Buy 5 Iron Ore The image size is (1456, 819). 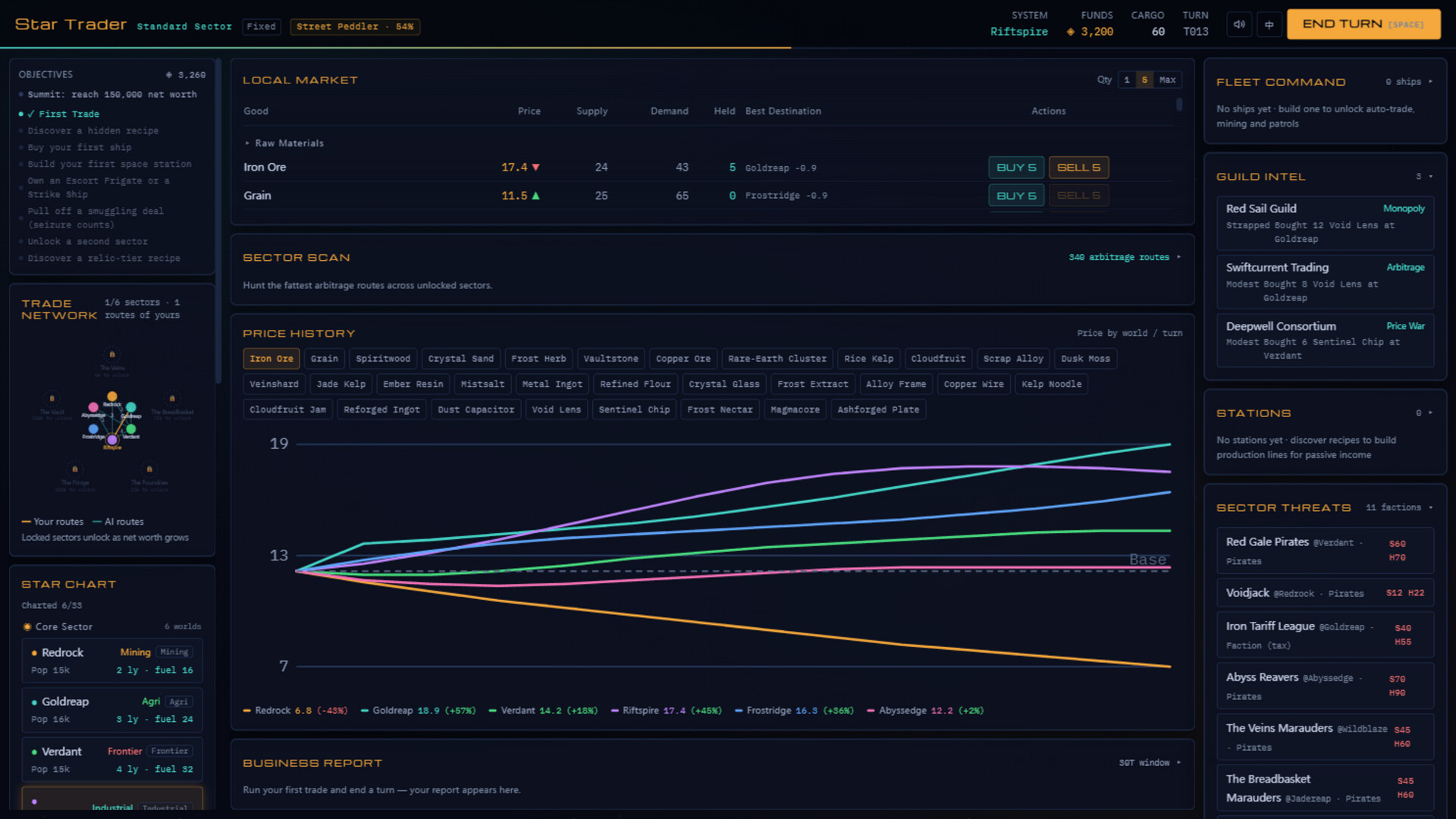click(x=1016, y=168)
